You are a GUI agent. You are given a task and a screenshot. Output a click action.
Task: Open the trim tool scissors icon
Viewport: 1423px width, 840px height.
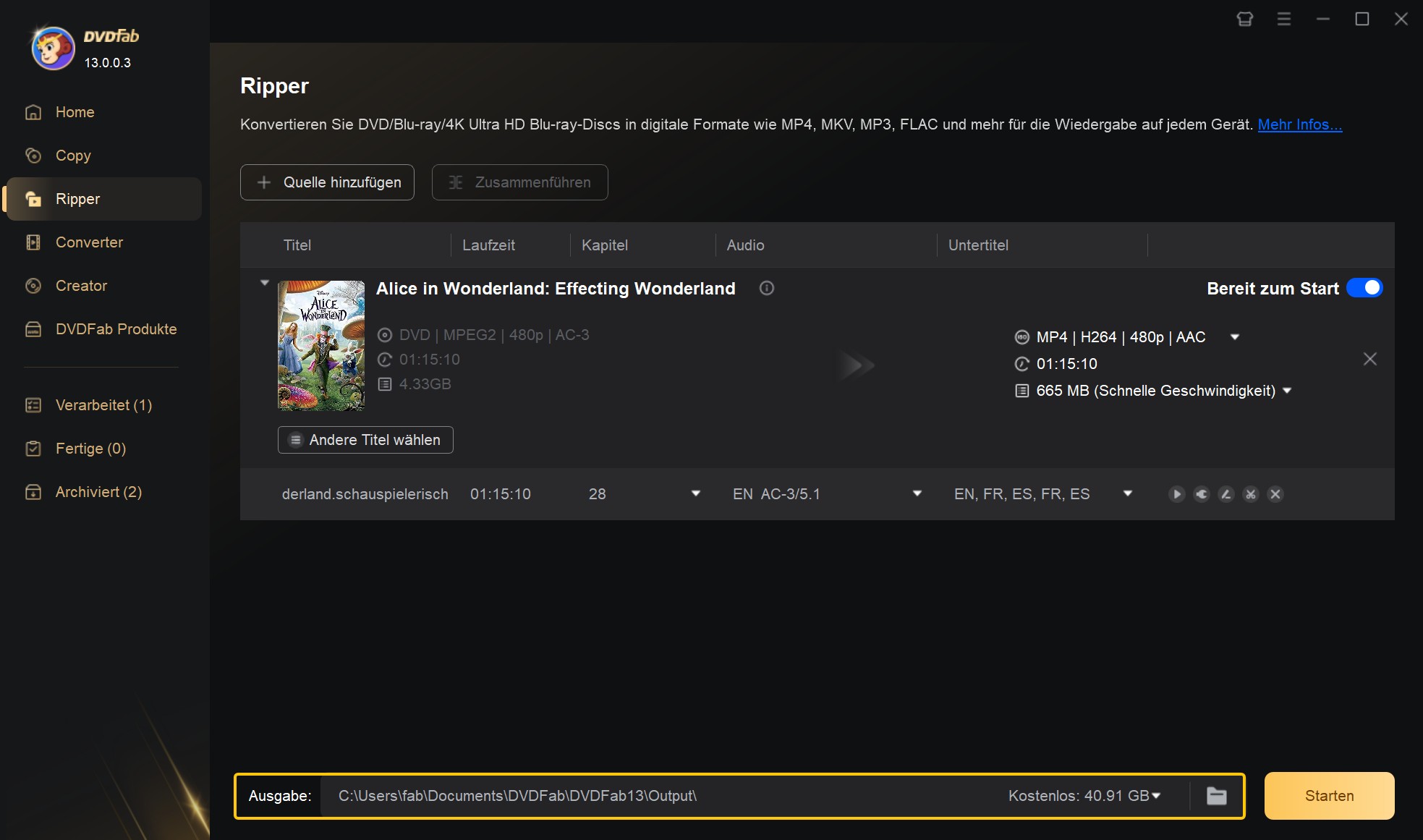click(1251, 494)
